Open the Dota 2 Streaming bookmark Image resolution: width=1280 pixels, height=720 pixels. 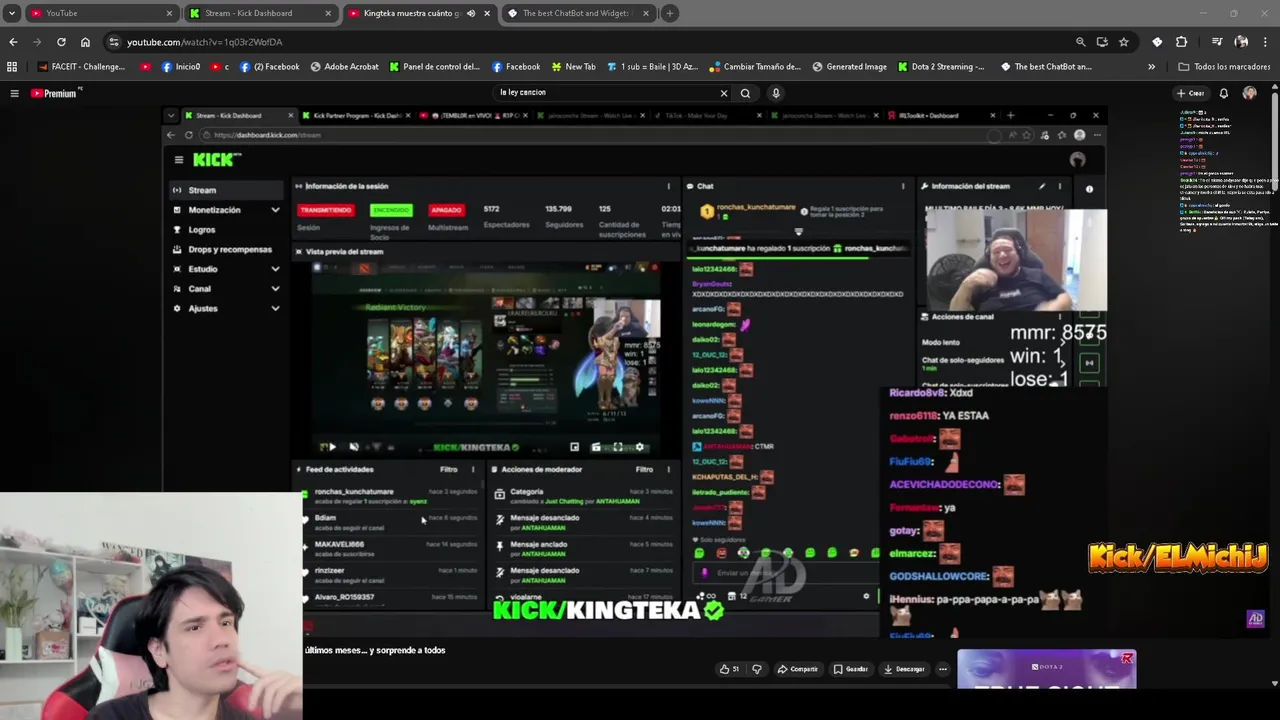pyautogui.click(x=941, y=67)
